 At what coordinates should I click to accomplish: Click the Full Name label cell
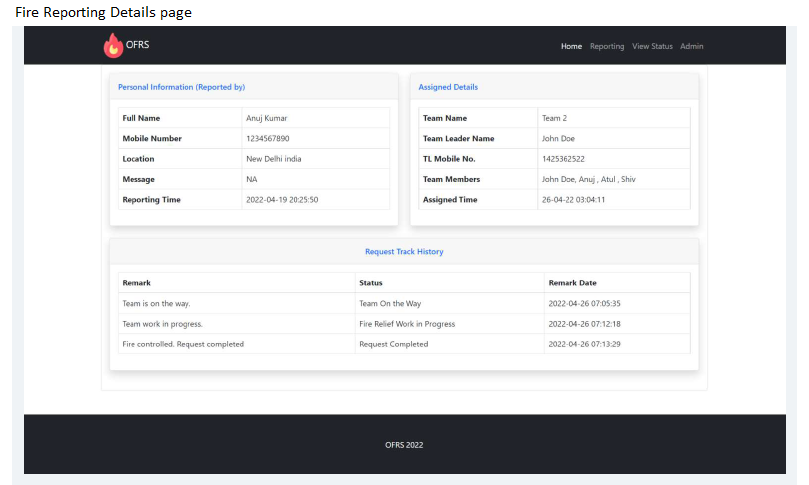point(180,118)
